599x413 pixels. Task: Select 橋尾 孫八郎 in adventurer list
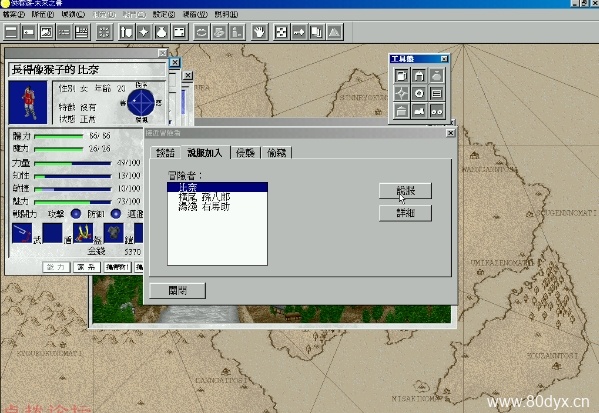[217, 197]
